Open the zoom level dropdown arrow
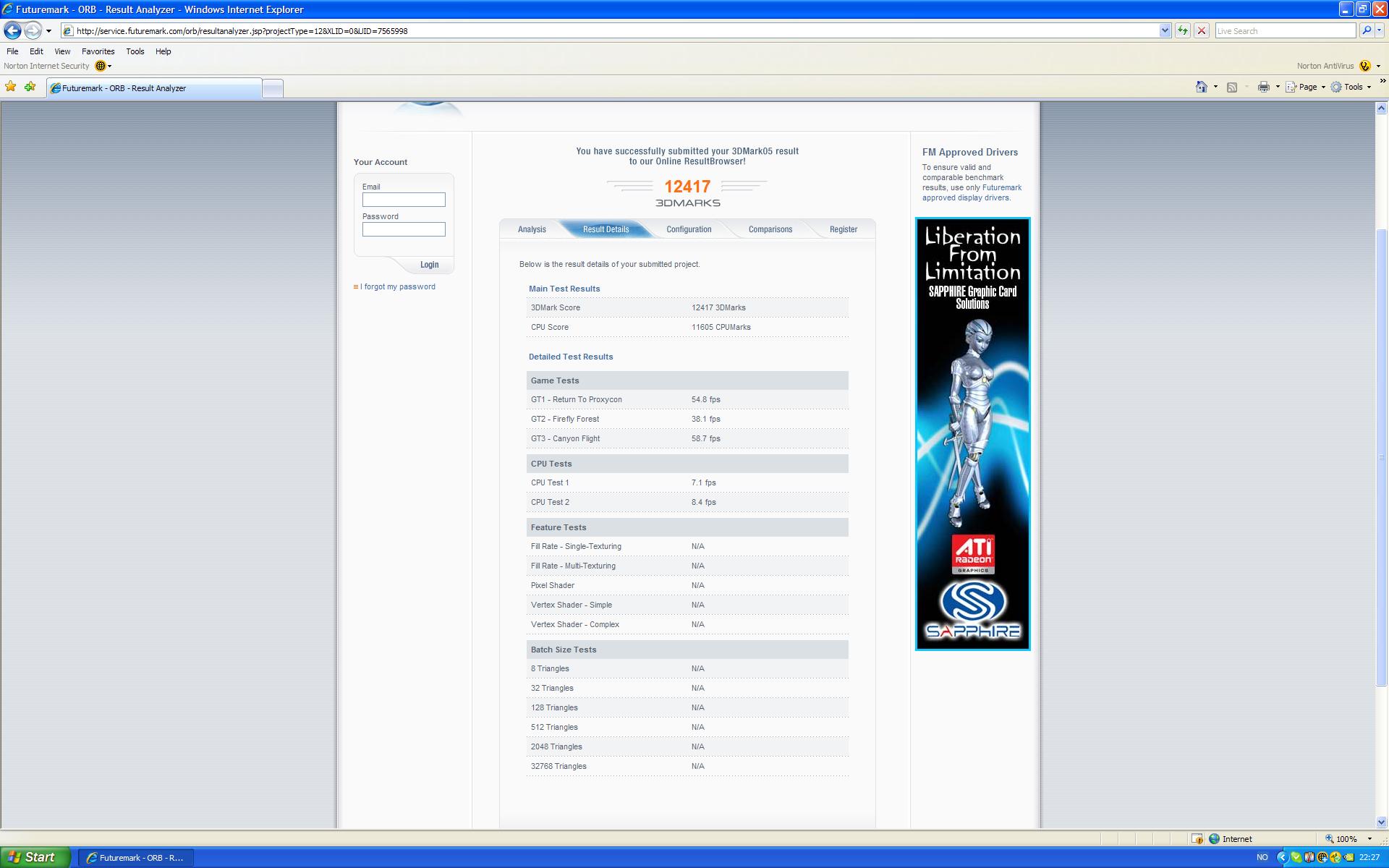This screenshot has width=1389, height=868. click(1369, 839)
